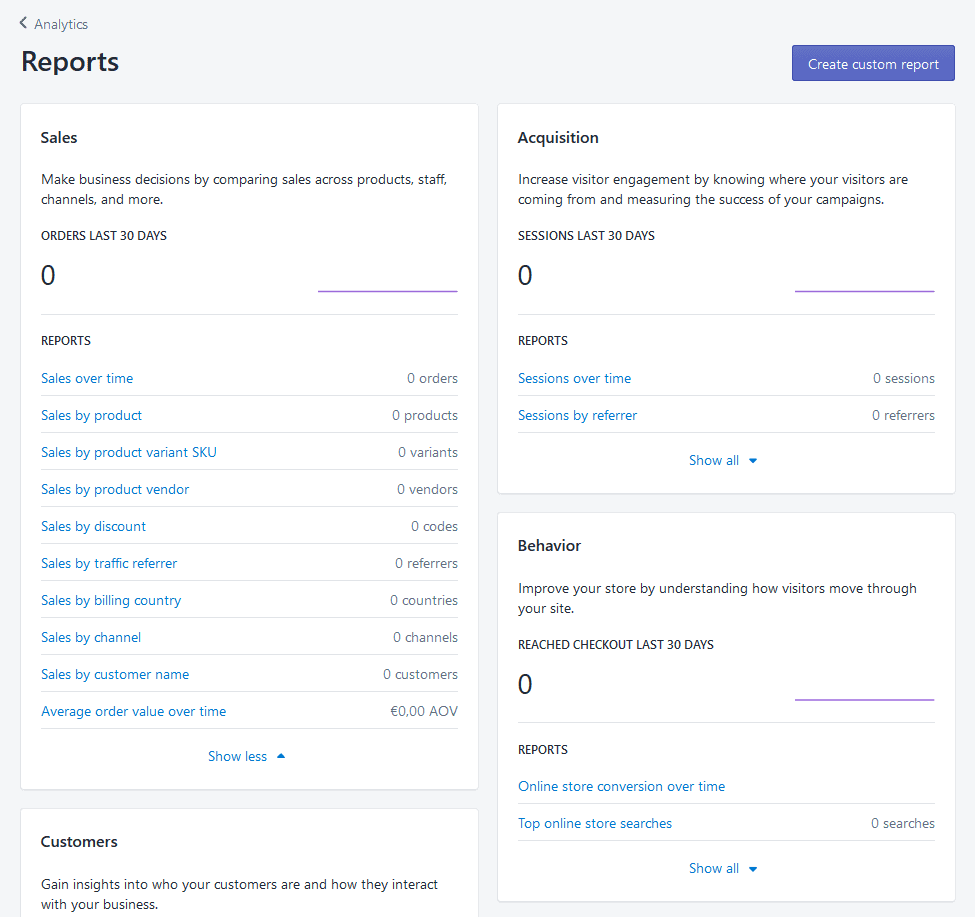The width and height of the screenshot is (975, 917).
Task: Open the Sales by billing country report
Action: pos(111,600)
